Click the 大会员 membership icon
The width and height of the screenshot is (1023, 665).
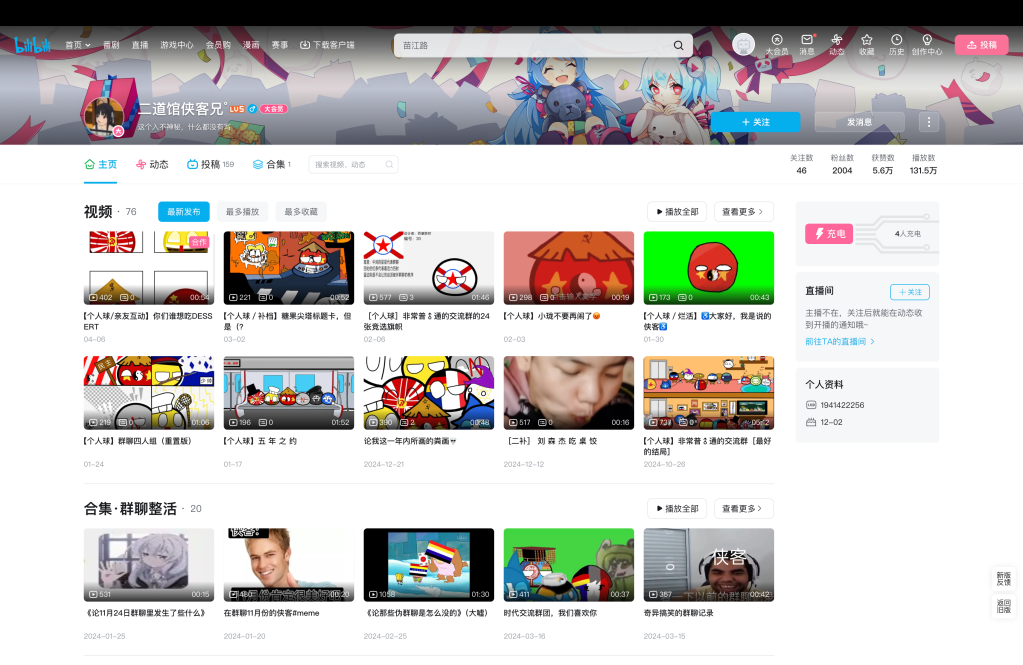tap(777, 40)
